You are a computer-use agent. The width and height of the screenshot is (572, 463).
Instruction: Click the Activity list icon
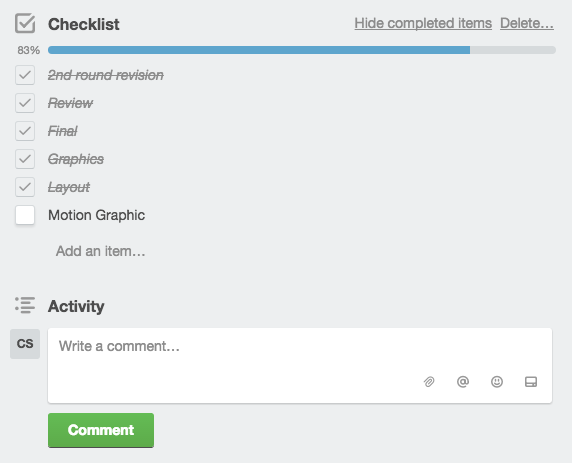click(25, 305)
